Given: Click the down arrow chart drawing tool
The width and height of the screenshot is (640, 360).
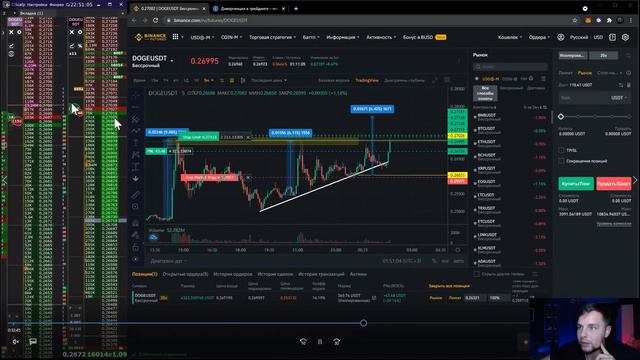Looking at the screenshot, I should (136, 179).
